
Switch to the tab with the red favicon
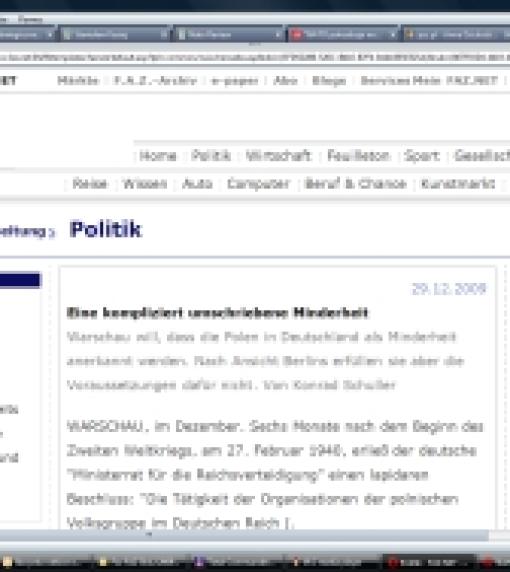click(x=342, y=35)
